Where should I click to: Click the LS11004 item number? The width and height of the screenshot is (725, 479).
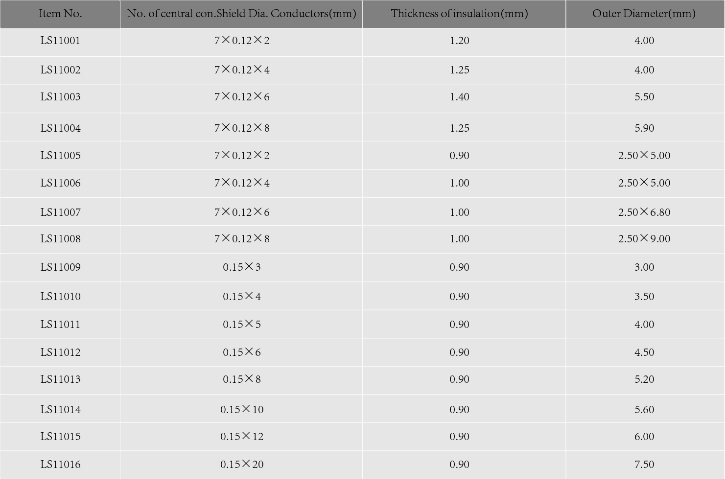coord(60,128)
